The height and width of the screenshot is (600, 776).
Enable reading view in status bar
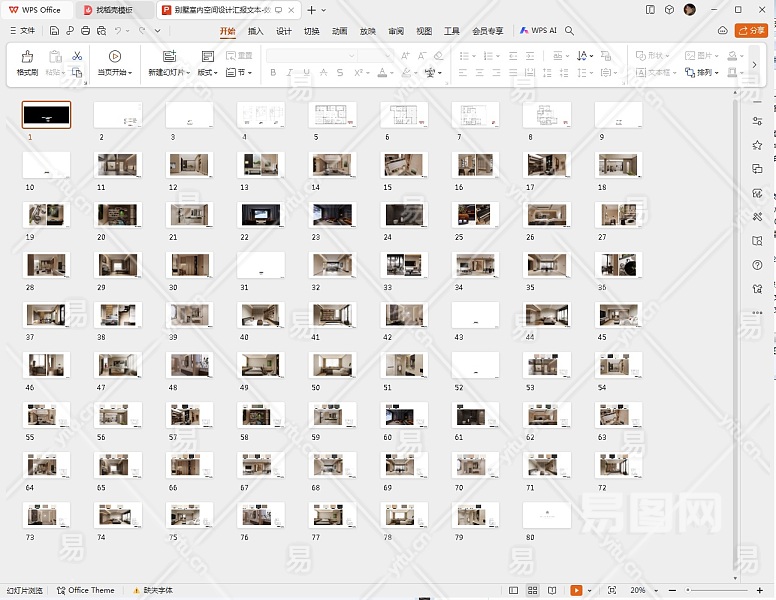pyautogui.click(x=551, y=591)
